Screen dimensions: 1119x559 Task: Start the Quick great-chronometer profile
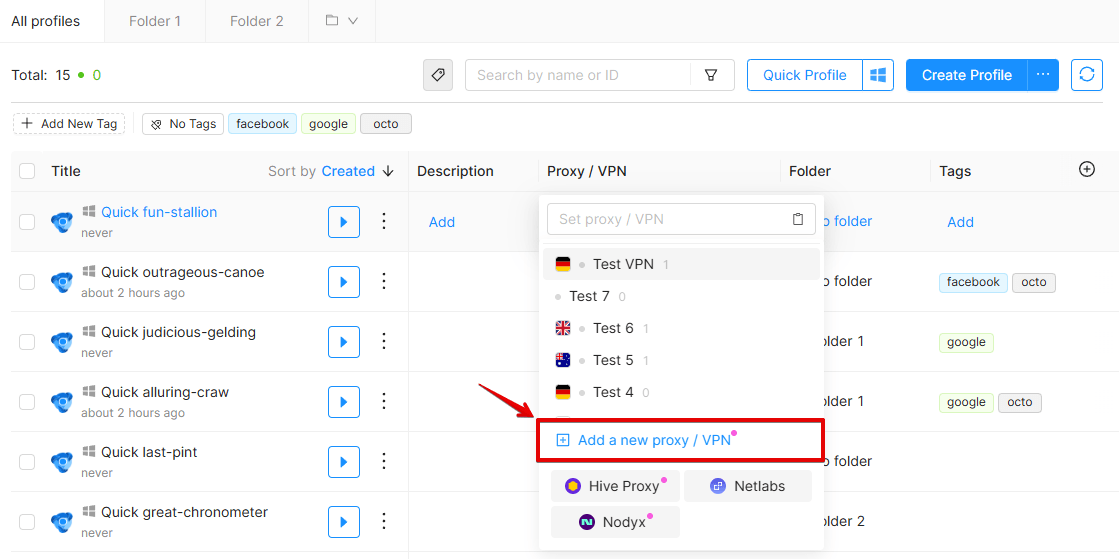[344, 522]
